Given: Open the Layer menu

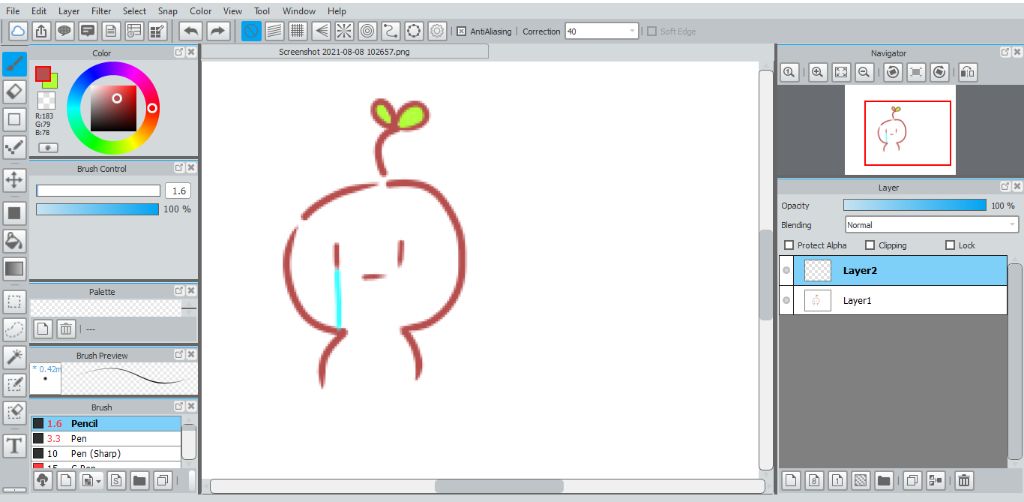Looking at the screenshot, I should point(69,11).
